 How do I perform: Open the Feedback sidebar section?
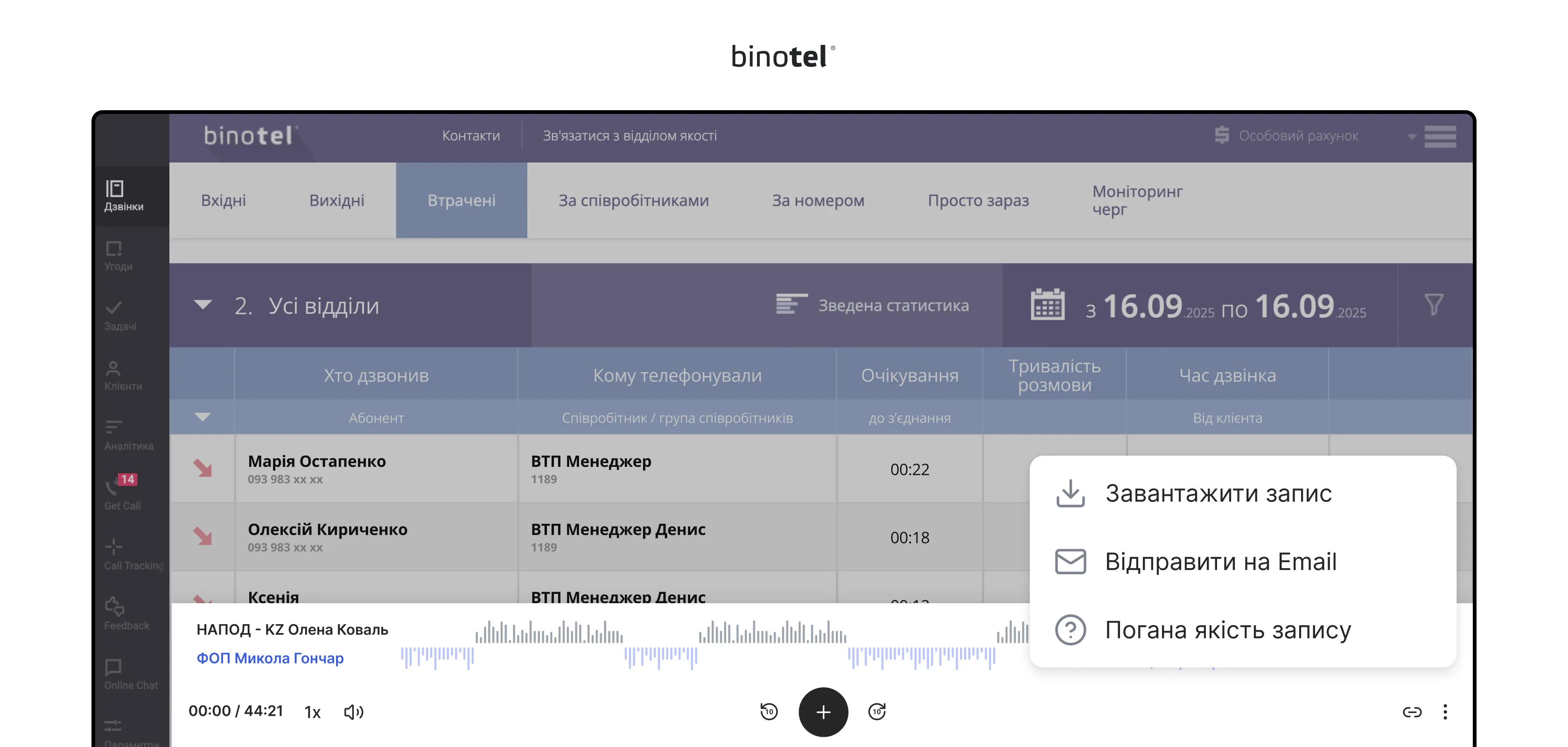click(x=126, y=614)
